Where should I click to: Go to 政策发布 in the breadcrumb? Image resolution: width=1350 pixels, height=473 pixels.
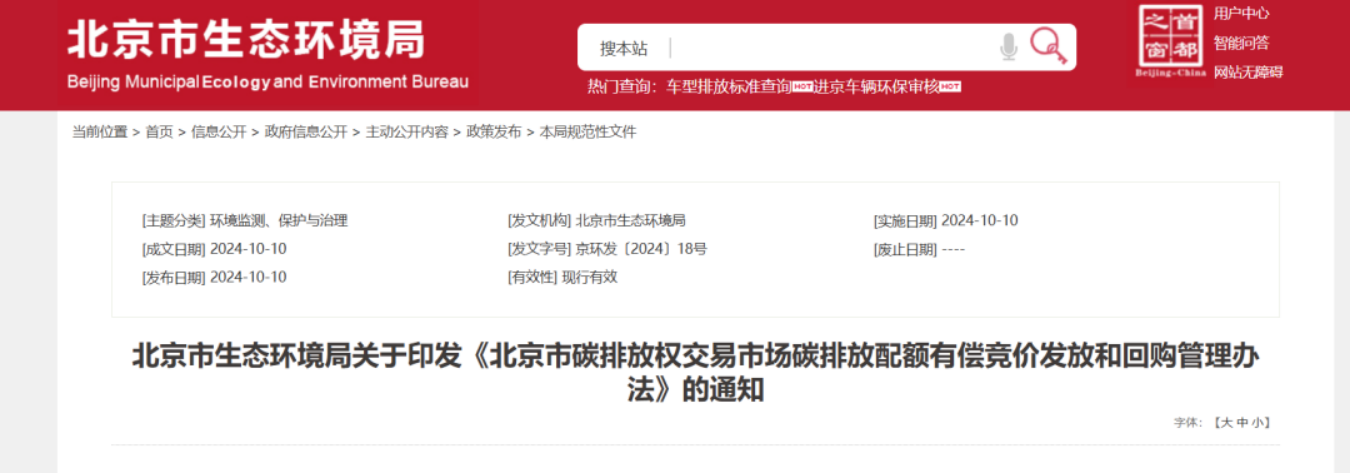click(494, 132)
